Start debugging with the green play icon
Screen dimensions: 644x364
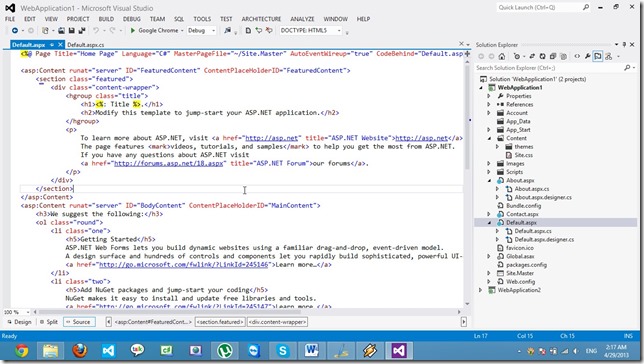(133, 30)
